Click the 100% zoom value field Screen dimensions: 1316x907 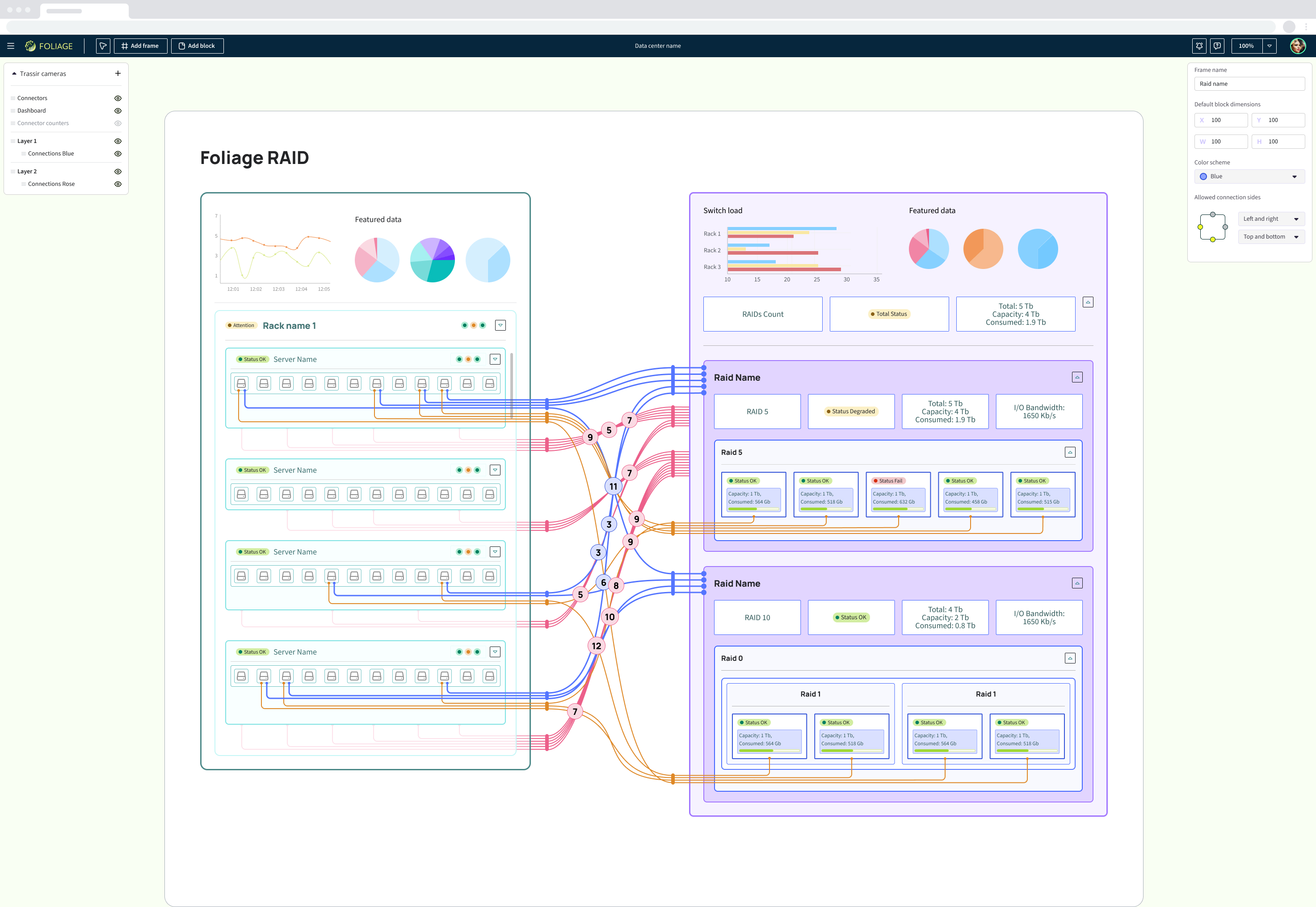pos(1247,46)
